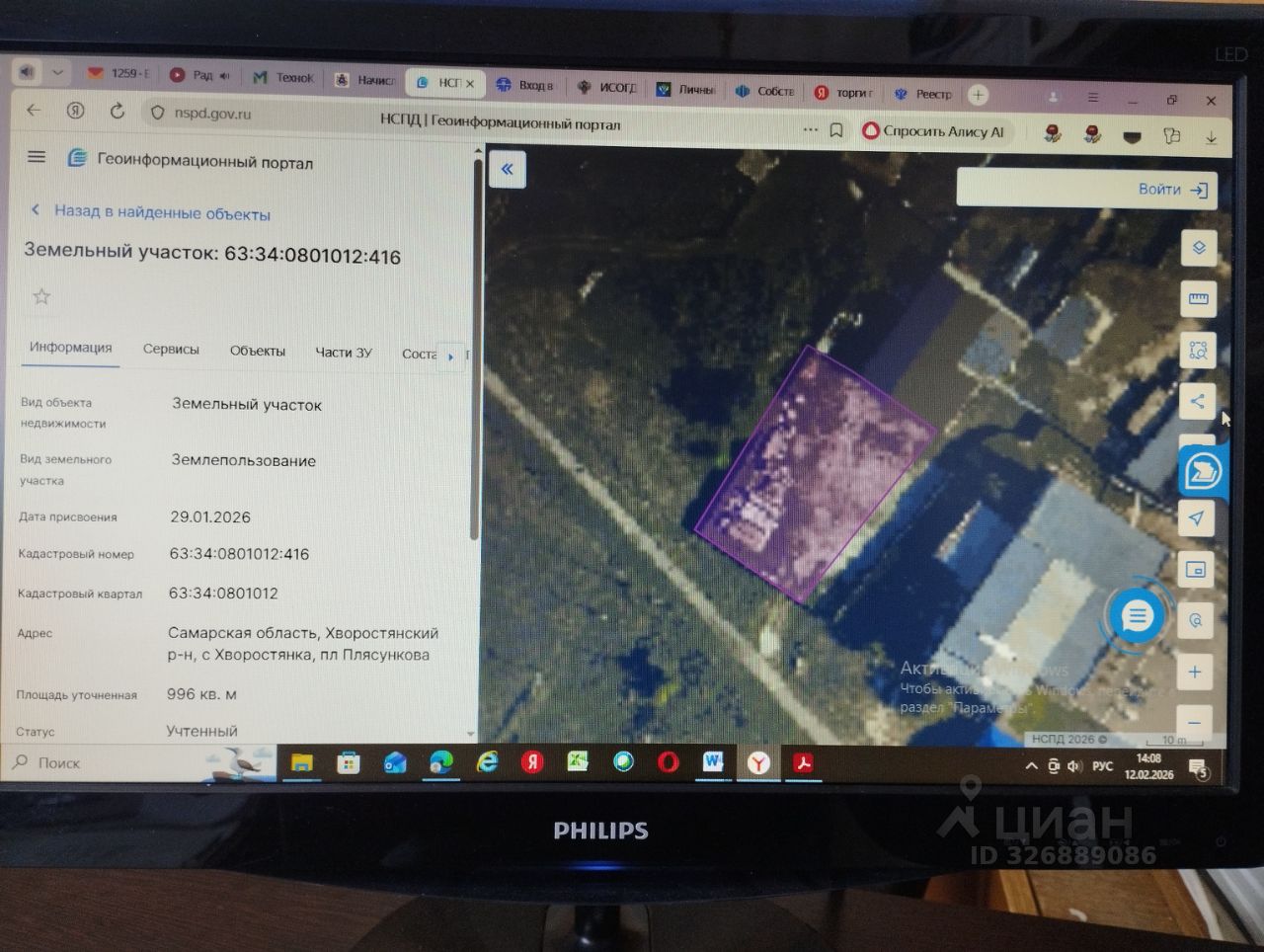
Task: Open the page three-dots options
Action: pos(811,129)
